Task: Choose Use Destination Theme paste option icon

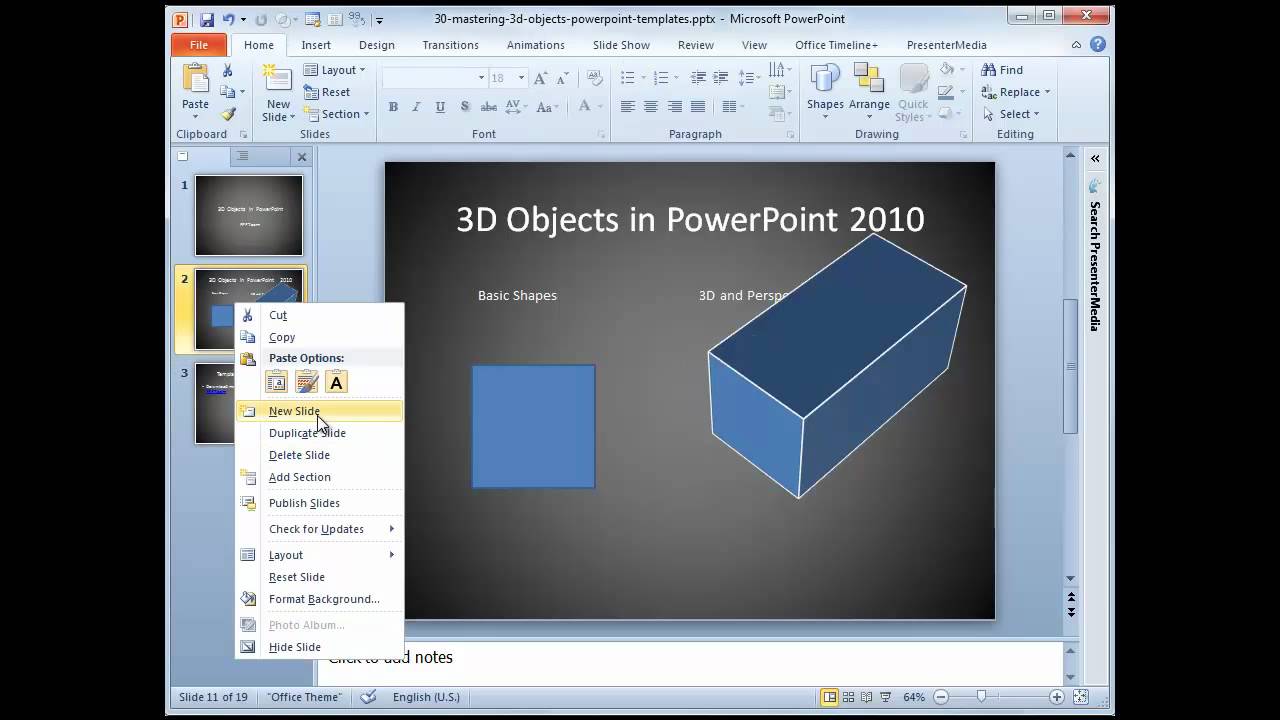Action: click(277, 382)
